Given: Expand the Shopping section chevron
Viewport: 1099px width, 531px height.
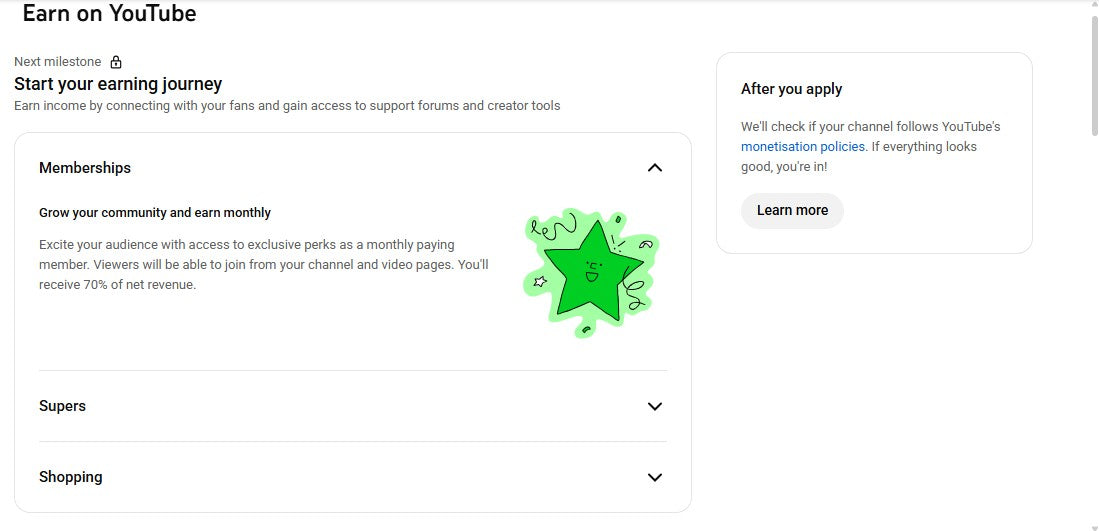Looking at the screenshot, I should [655, 477].
